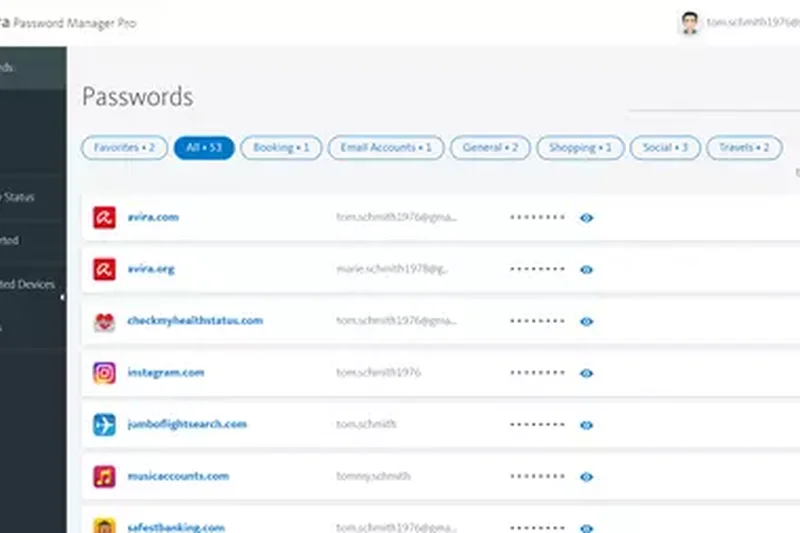This screenshot has height=533, width=800.
Task: Show Email Accounts passwords
Action: click(x=386, y=148)
